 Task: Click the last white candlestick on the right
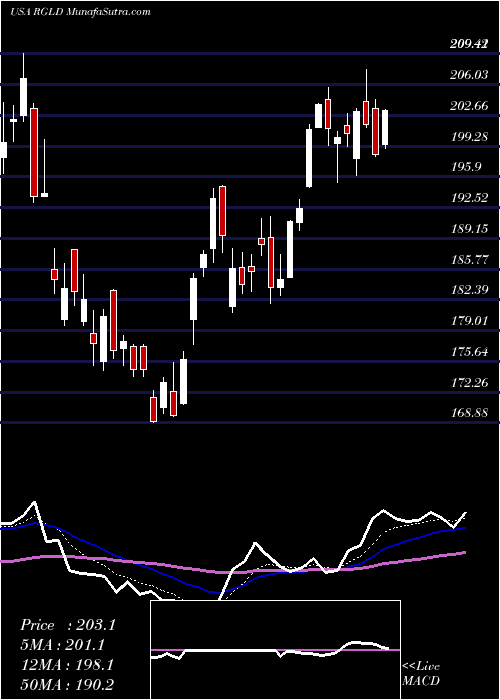pos(385,129)
